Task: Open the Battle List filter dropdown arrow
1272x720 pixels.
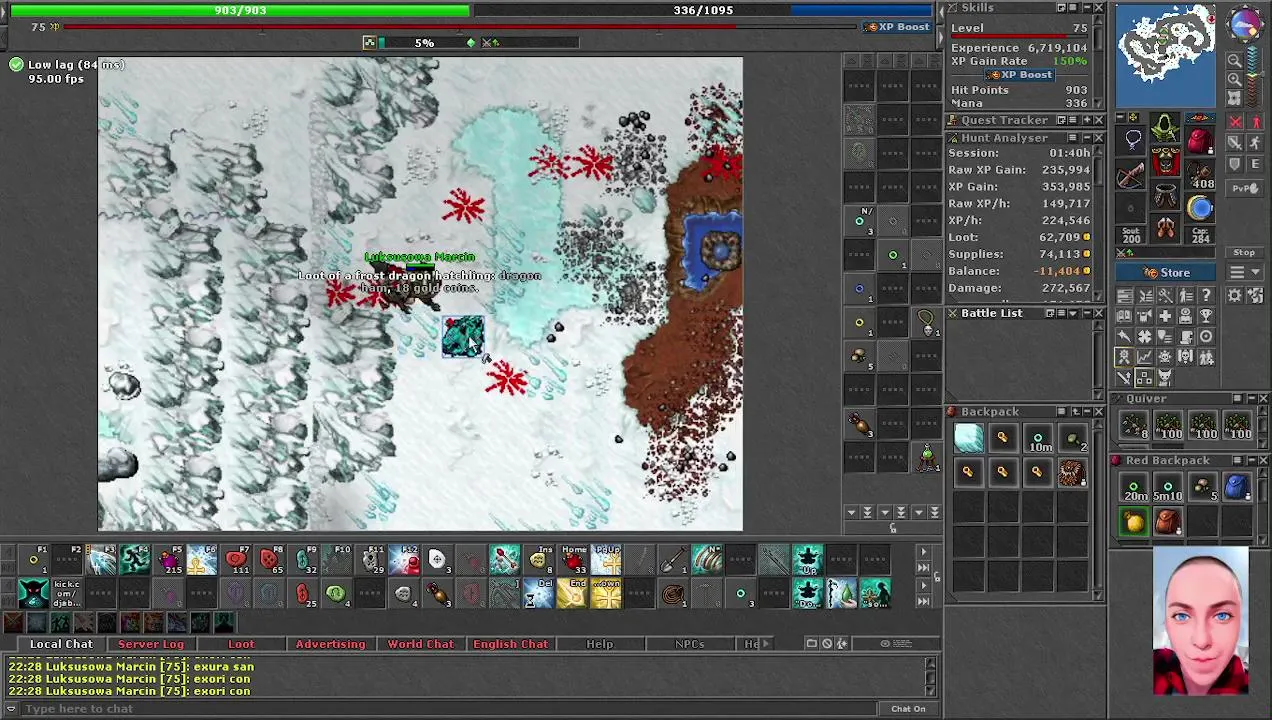Action: 1073,313
